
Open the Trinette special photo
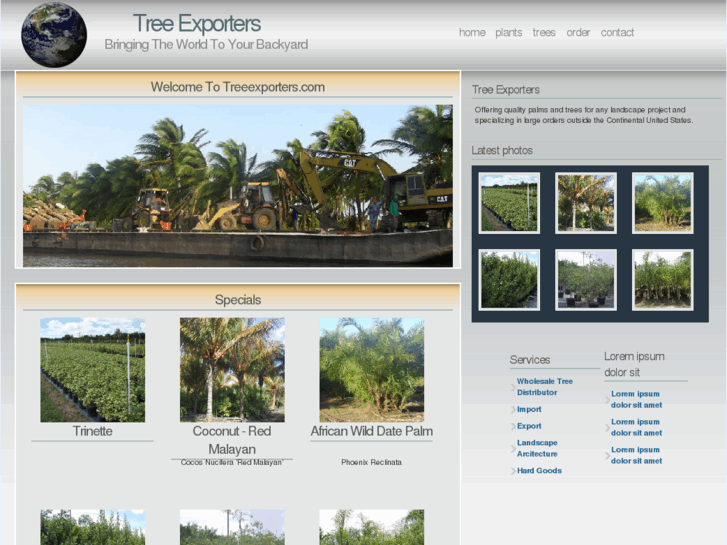(93, 370)
